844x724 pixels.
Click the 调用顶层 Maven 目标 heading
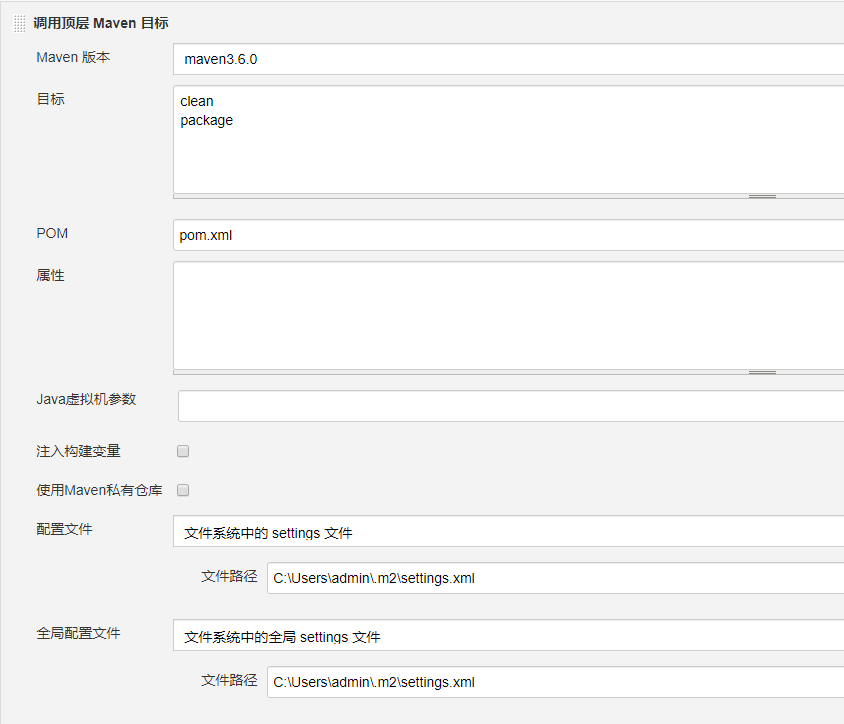101,23
